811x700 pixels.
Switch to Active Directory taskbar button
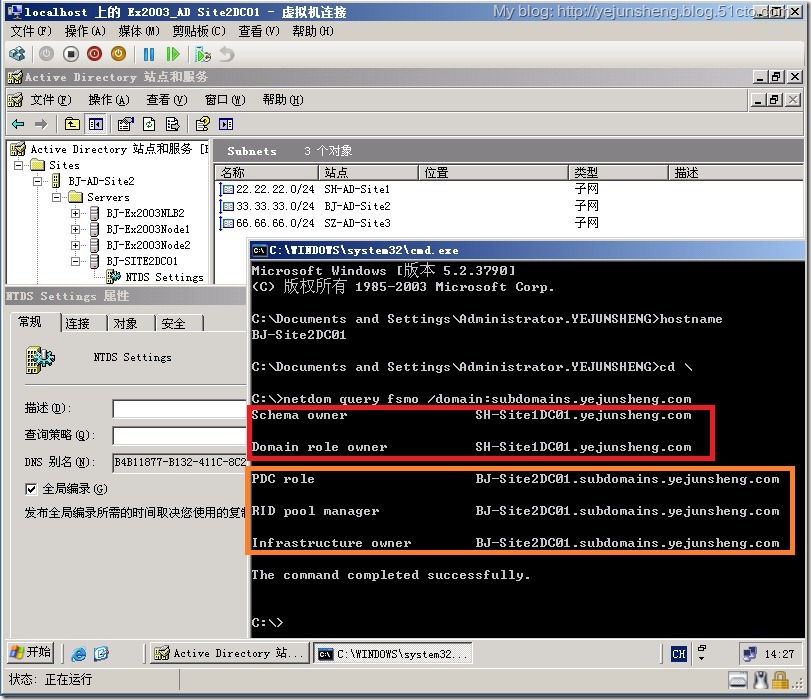click(229, 653)
